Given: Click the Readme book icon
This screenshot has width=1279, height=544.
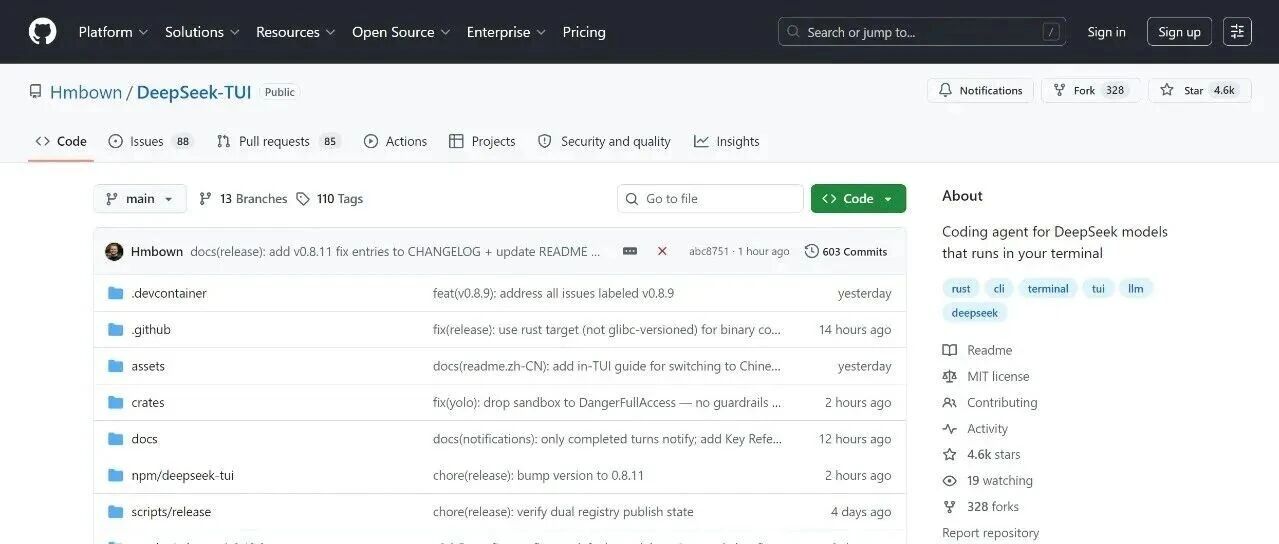Looking at the screenshot, I should click(x=949, y=350).
